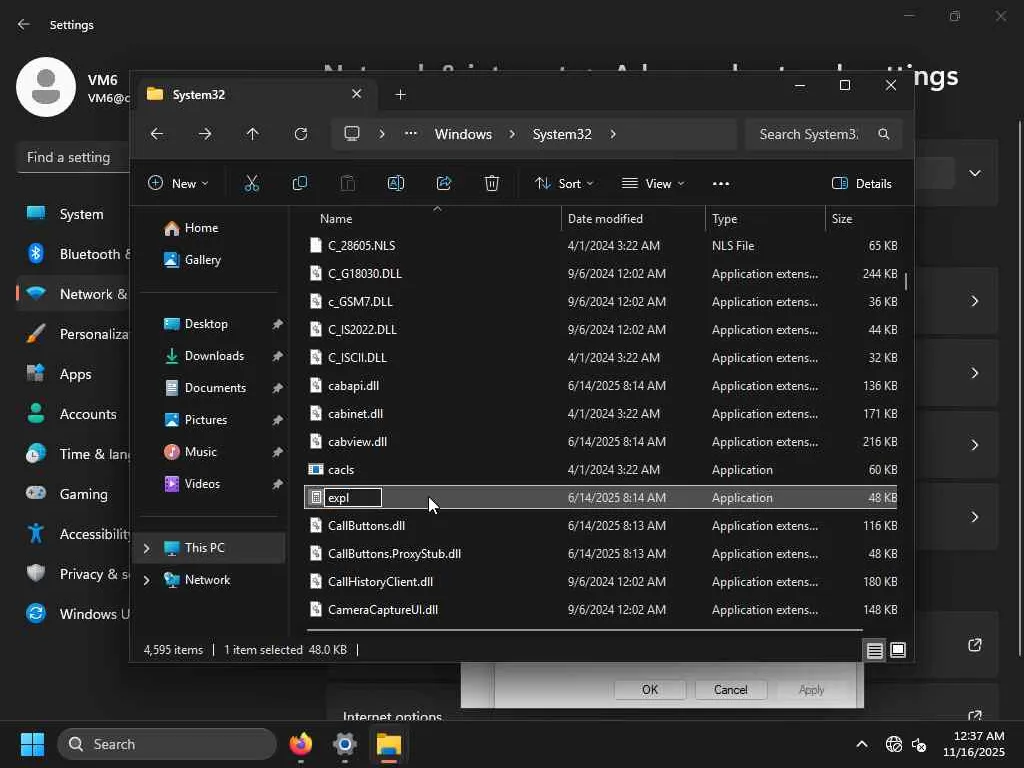Viewport: 1024px width, 768px height.
Task: Click the This PC monitor icon in address bar
Action: tap(352, 134)
